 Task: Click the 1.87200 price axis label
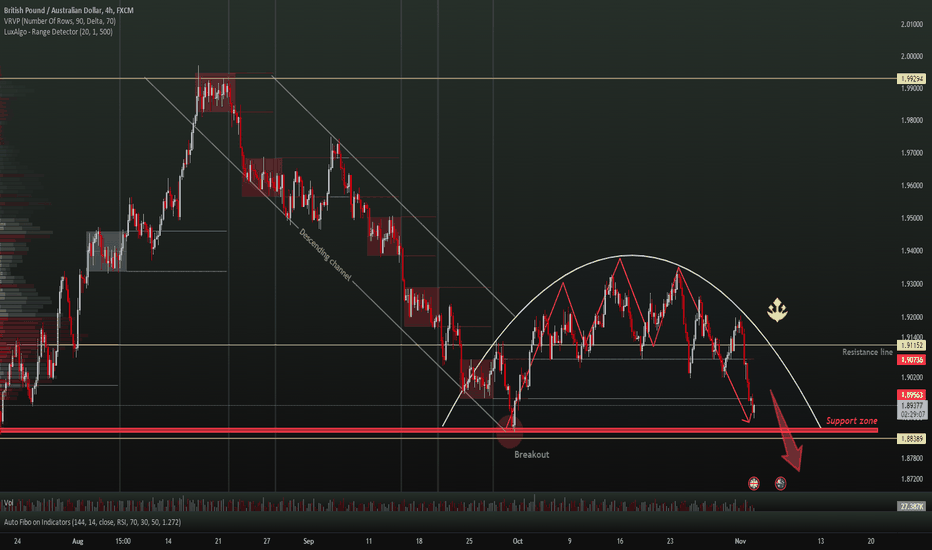pos(912,479)
